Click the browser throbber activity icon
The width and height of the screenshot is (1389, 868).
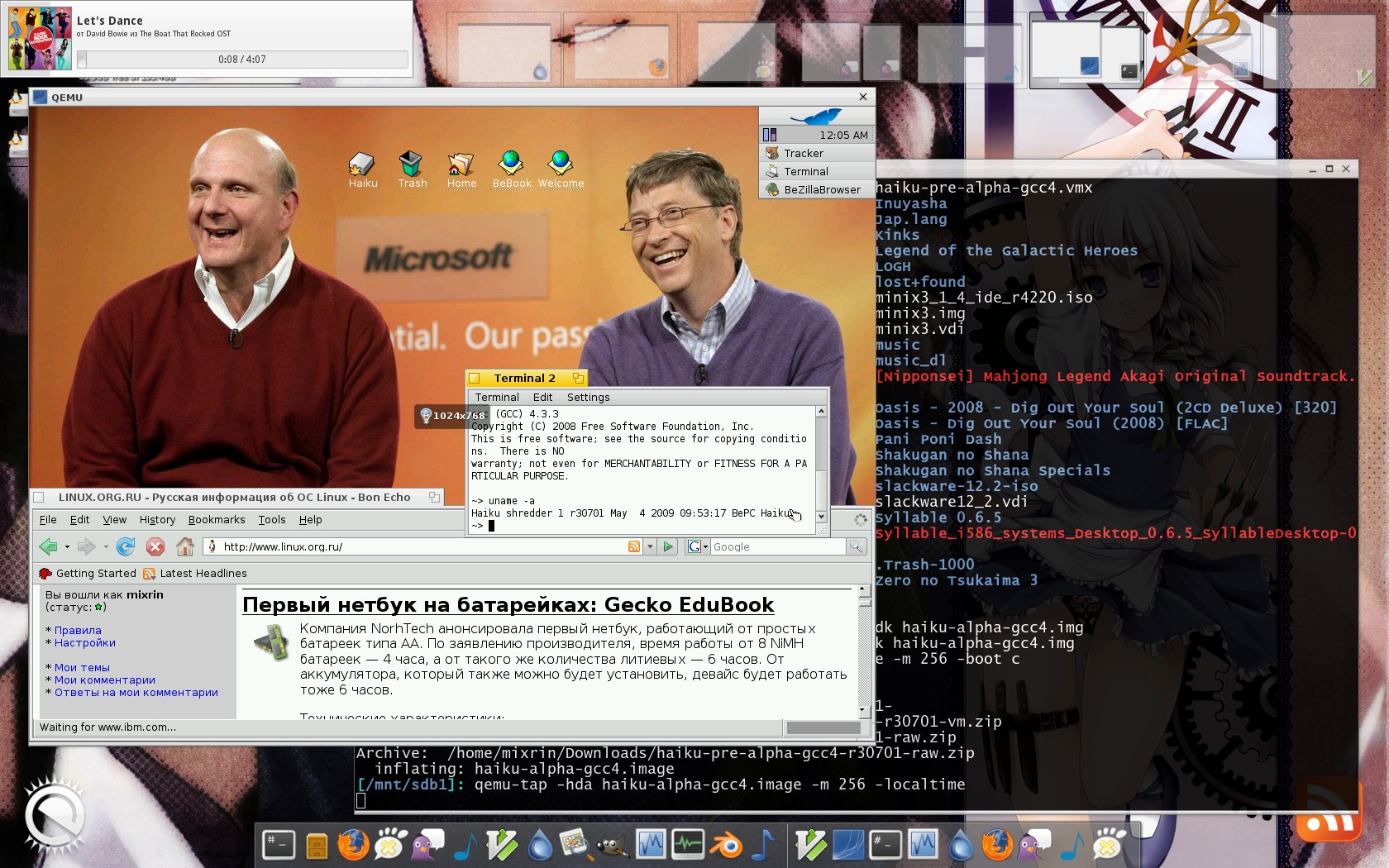pyautogui.click(x=861, y=519)
